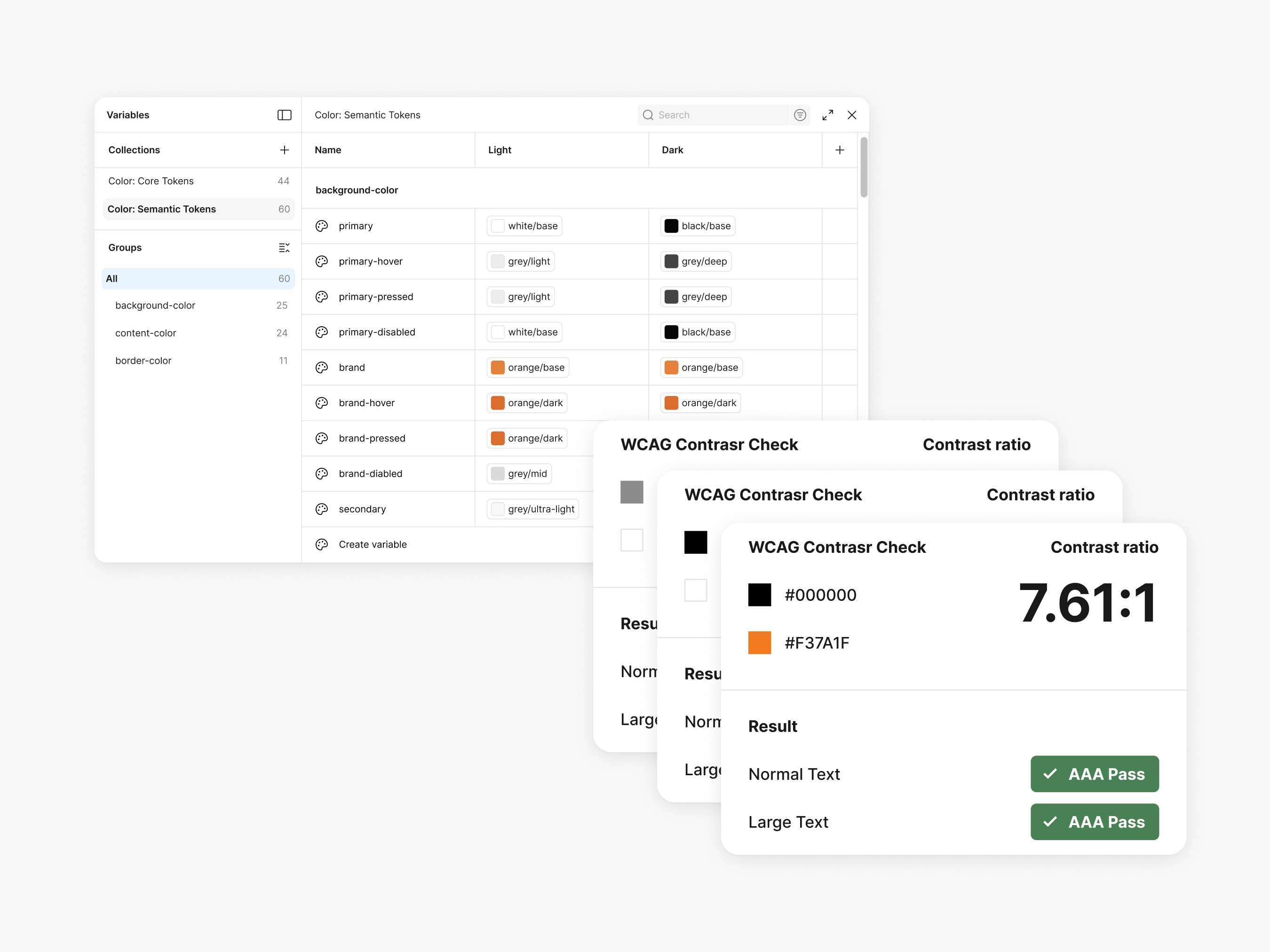
Task: Click the variables table vertical scrollbar
Action: point(864,166)
